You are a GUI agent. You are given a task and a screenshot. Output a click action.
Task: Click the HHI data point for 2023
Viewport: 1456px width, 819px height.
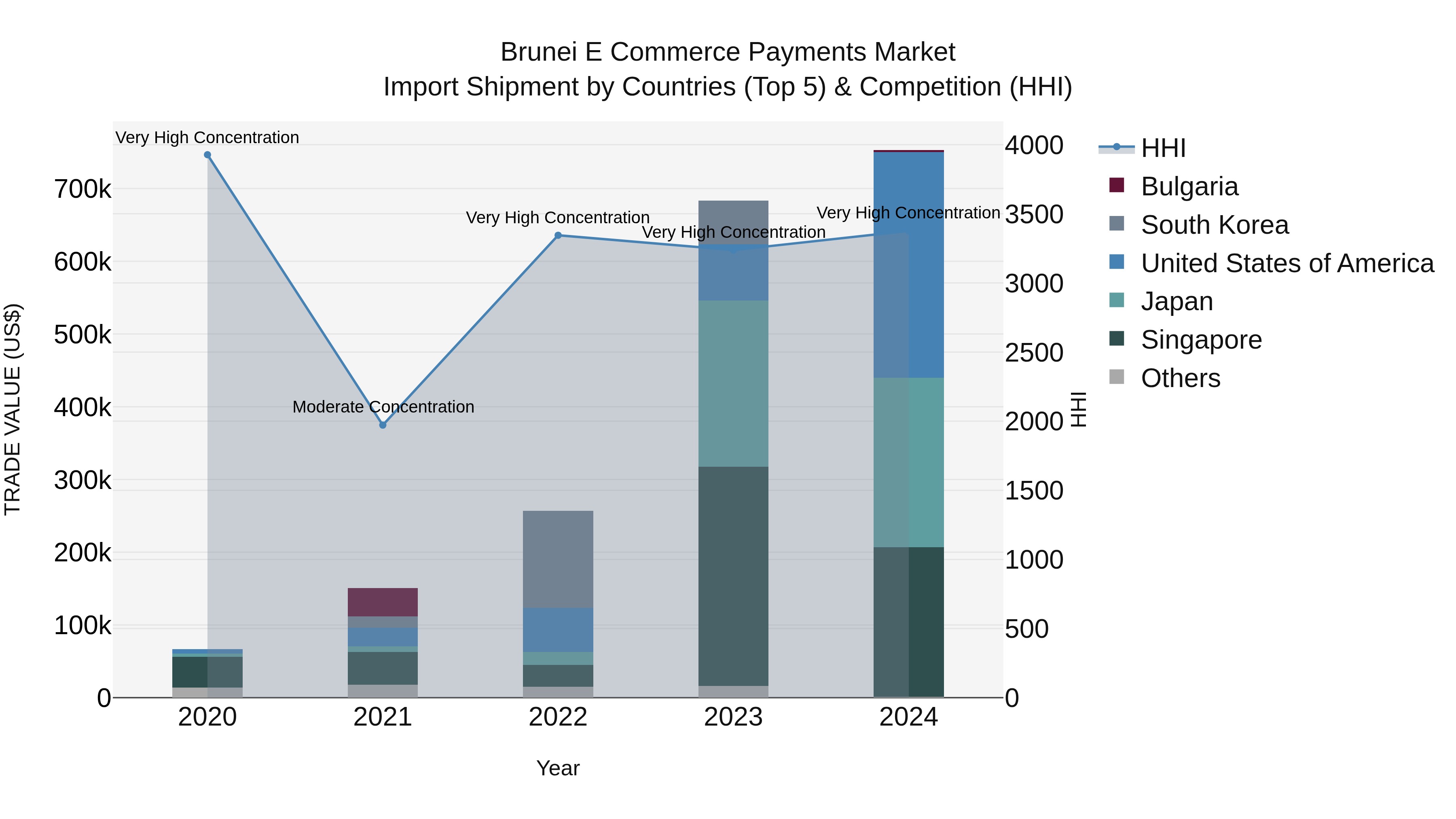tap(734, 248)
